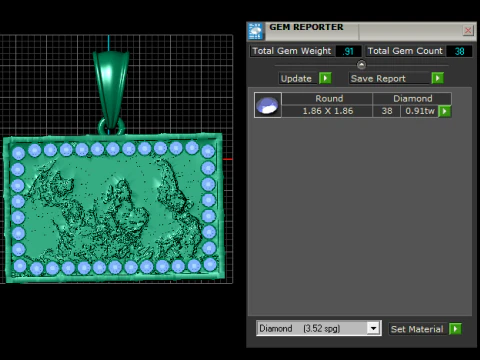Click the engraved map on the pendant
The height and width of the screenshot is (360, 480).
(113, 210)
